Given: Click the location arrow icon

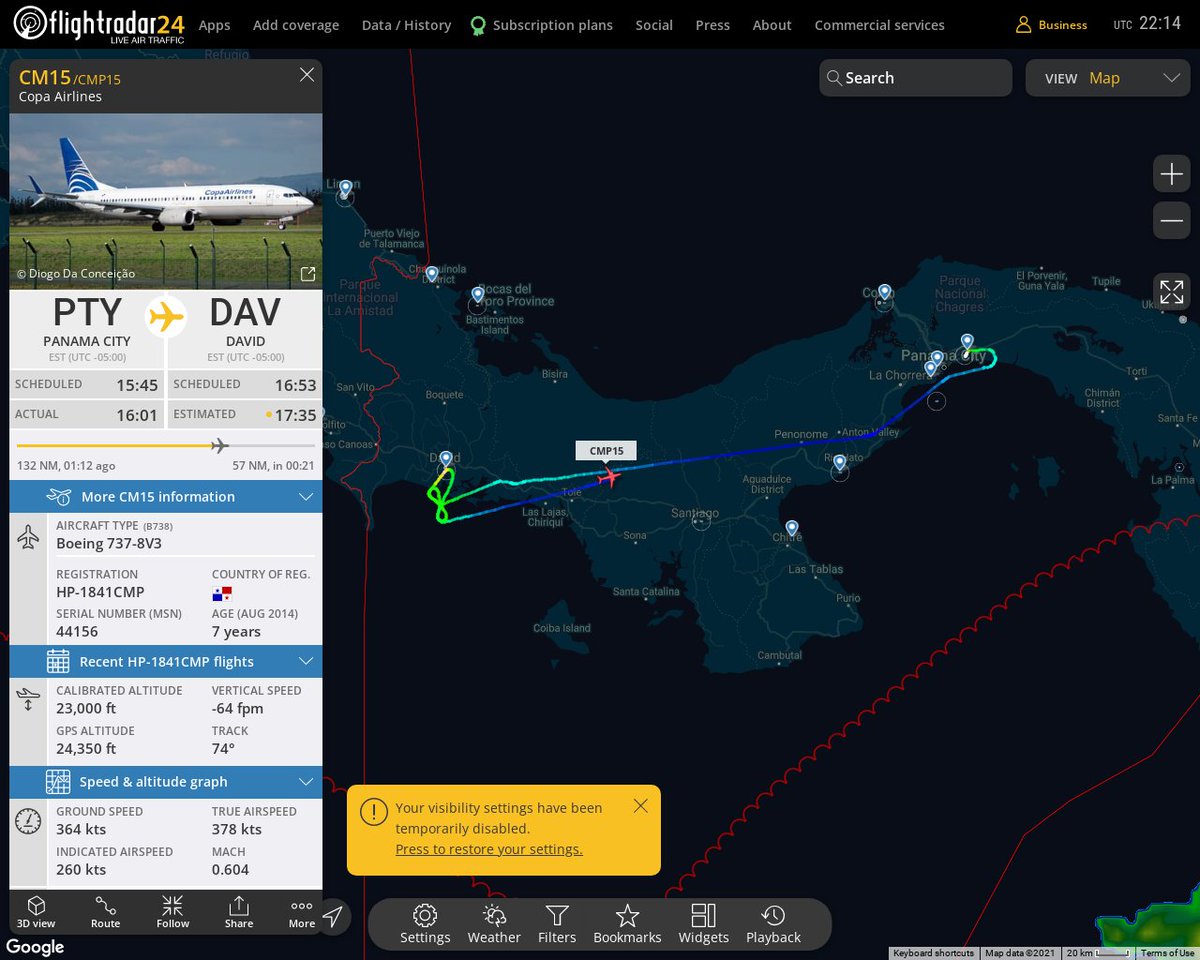Looking at the screenshot, I should pyautogui.click(x=333, y=916).
